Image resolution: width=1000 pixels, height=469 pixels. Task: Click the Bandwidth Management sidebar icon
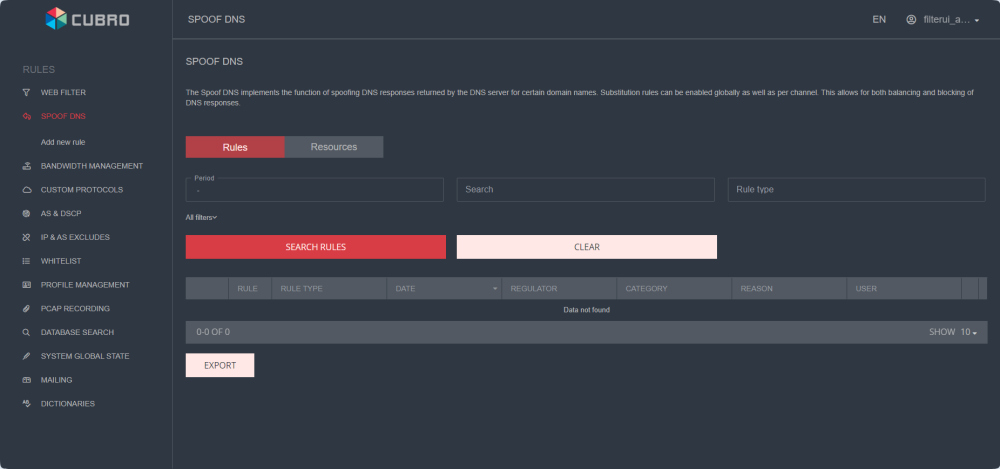[x=27, y=166]
